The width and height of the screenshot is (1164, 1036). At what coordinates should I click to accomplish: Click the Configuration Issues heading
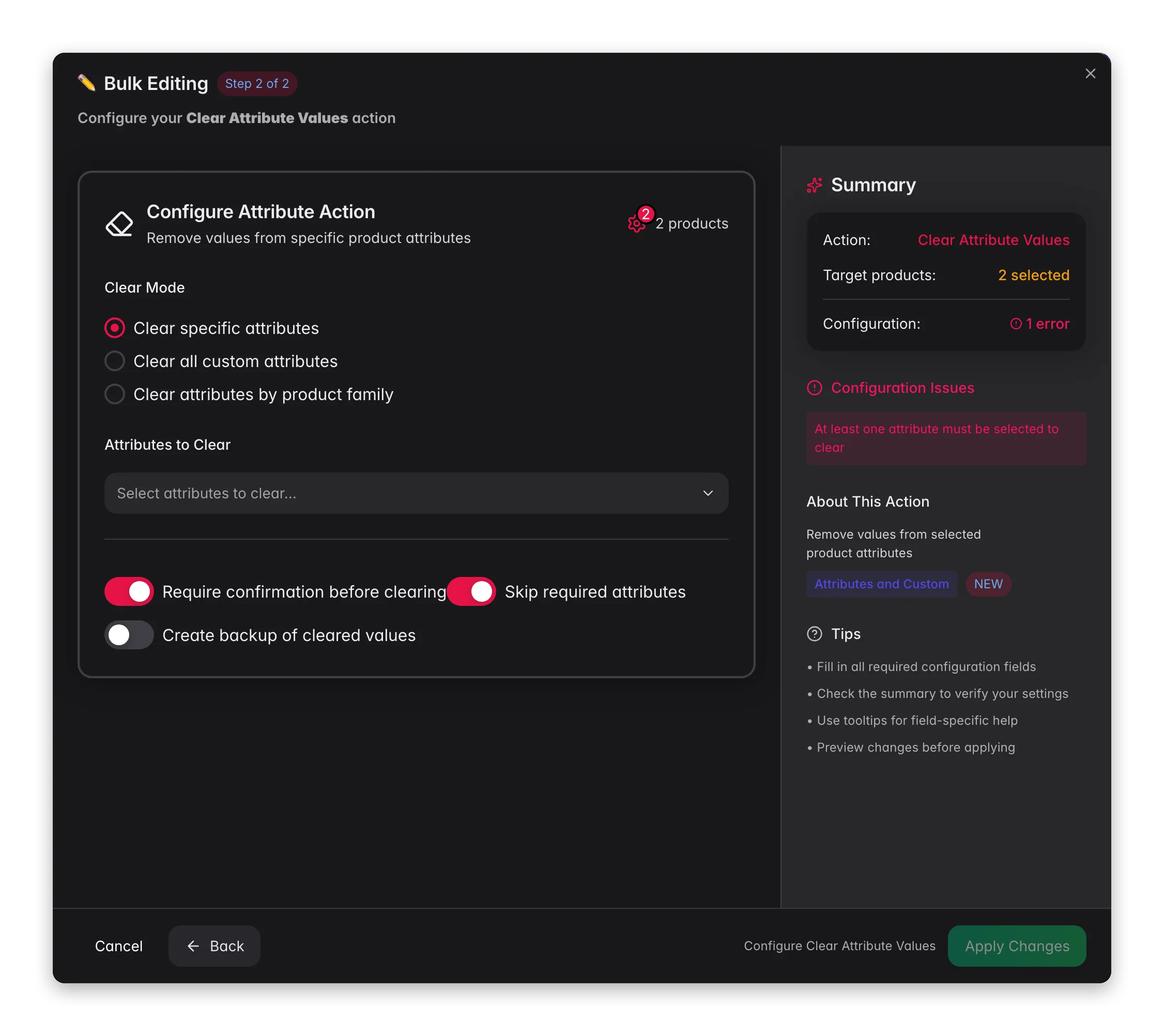pos(902,388)
